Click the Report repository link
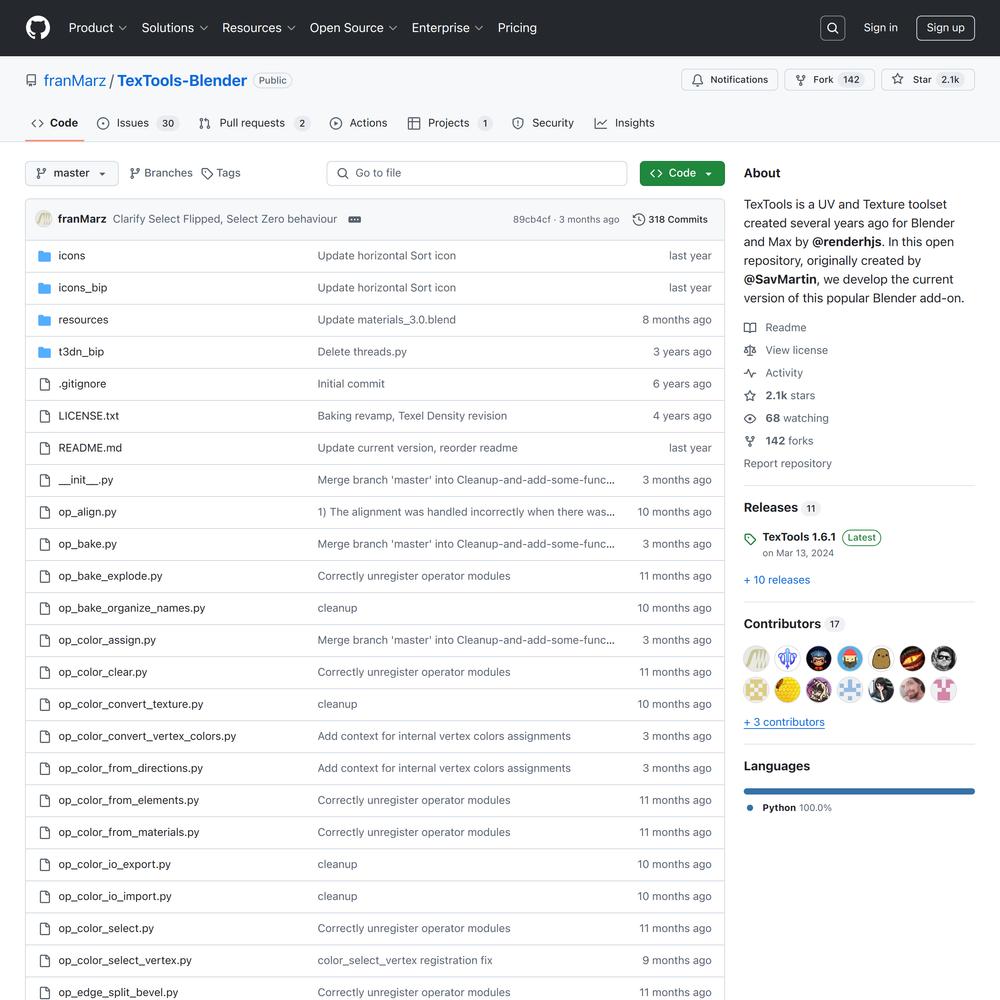 click(788, 464)
